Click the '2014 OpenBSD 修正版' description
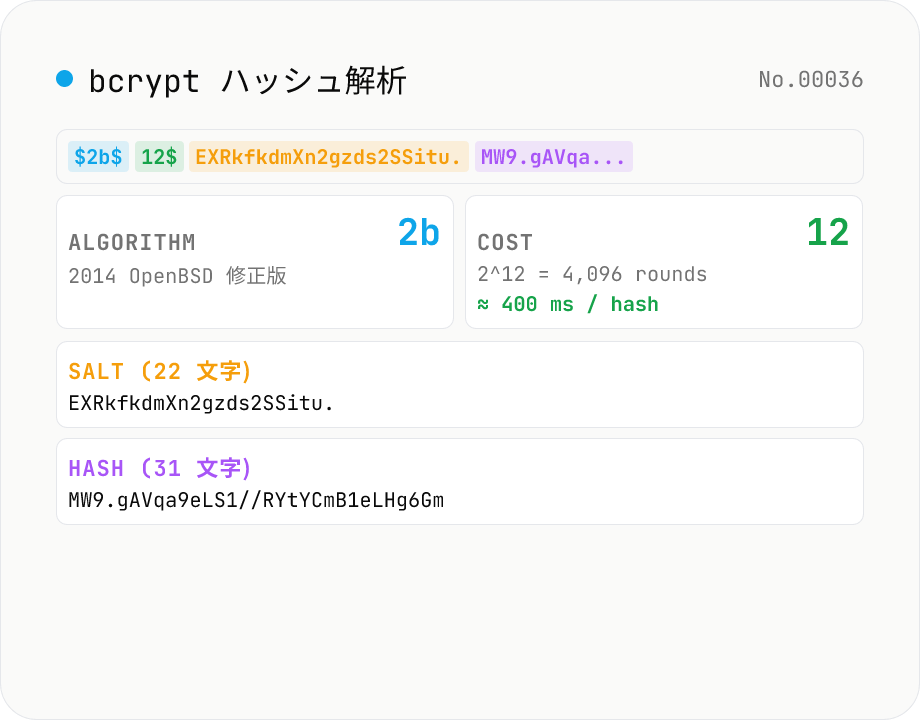The width and height of the screenshot is (920, 720). (x=177, y=276)
